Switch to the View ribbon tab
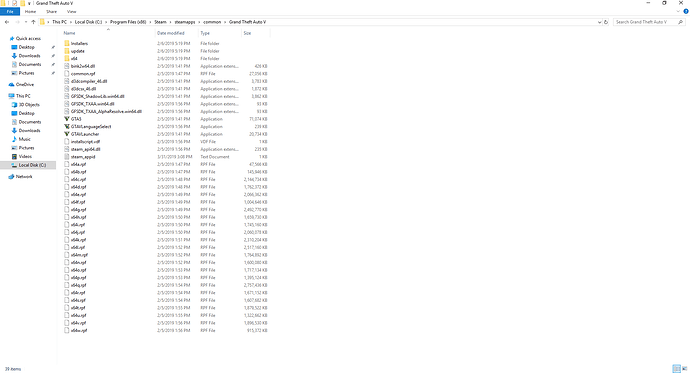Screen dimensions: 690x373 [x=71, y=11]
